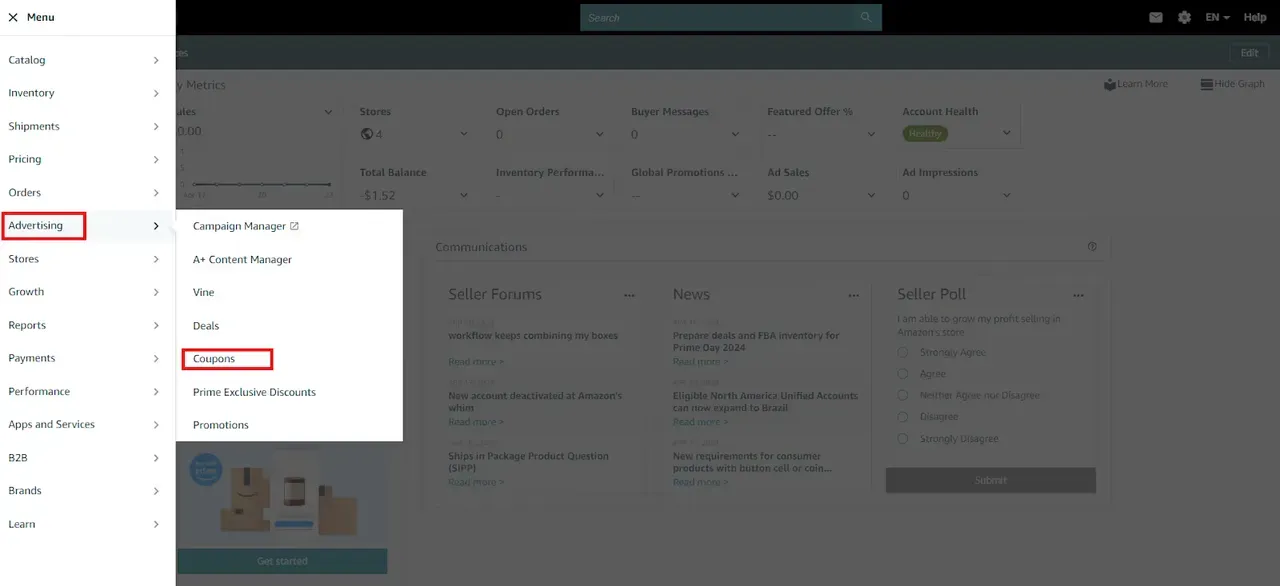Image resolution: width=1280 pixels, height=586 pixels.
Task: Click the Get started button
Action: click(282, 561)
